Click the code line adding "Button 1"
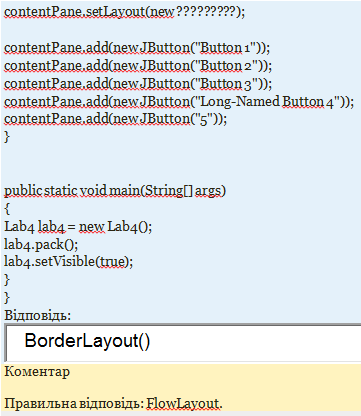 click(137, 48)
